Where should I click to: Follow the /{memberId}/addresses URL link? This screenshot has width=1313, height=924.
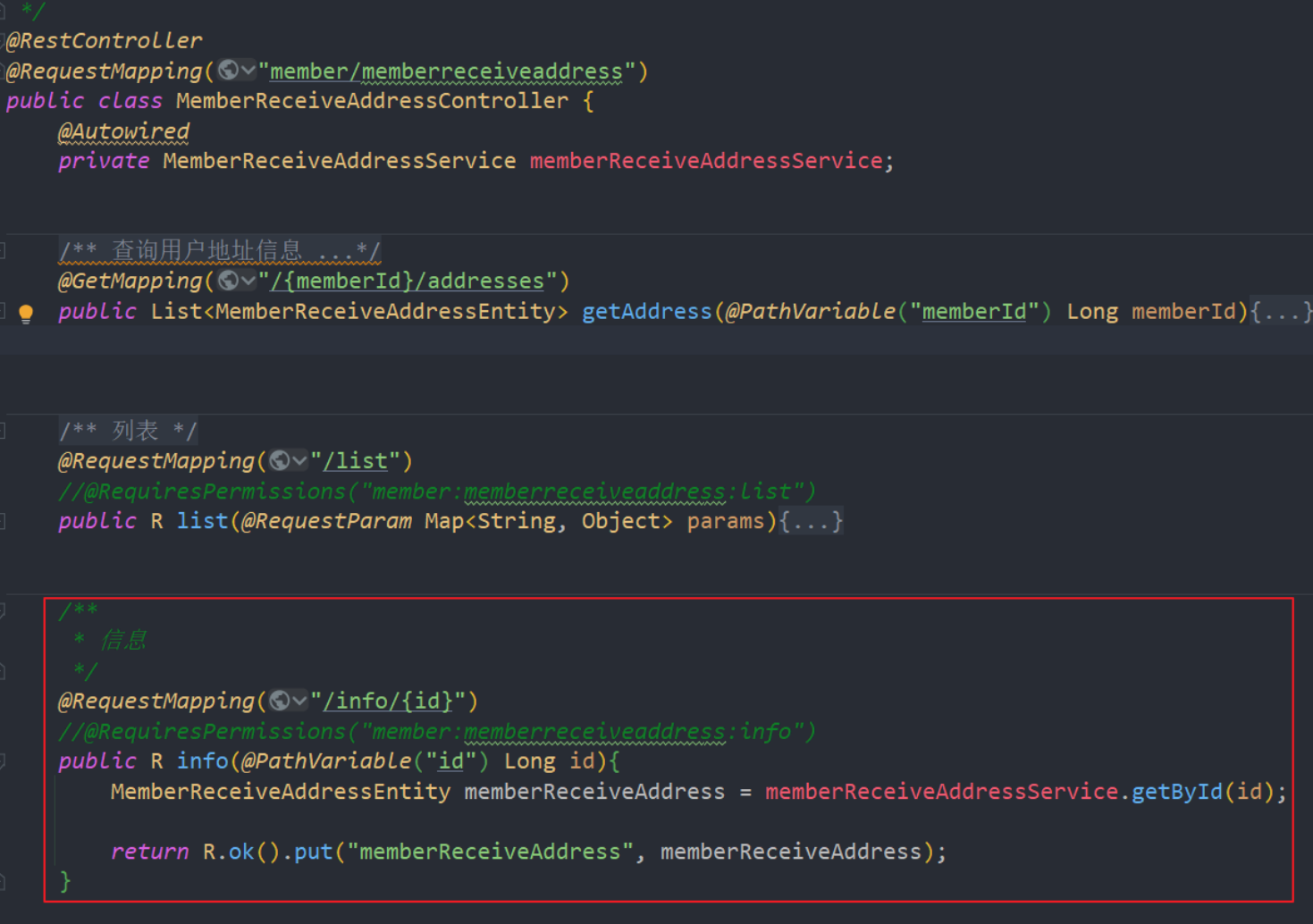pyautogui.click(x=407, y=281)
